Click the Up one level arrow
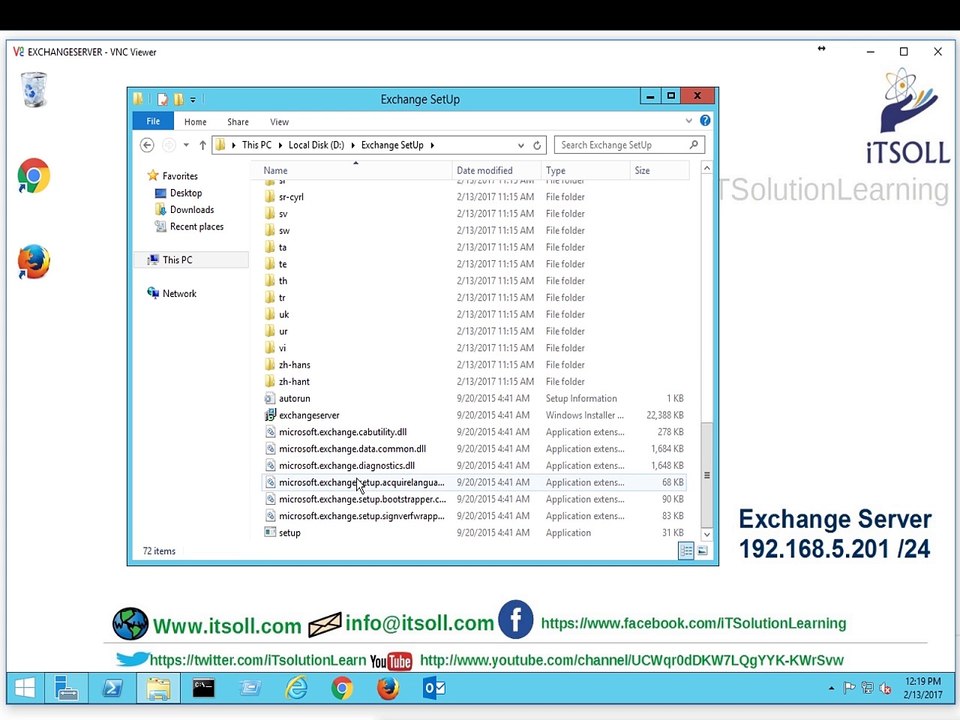This screenshot has width=960, height=720. tap(203, 145)
